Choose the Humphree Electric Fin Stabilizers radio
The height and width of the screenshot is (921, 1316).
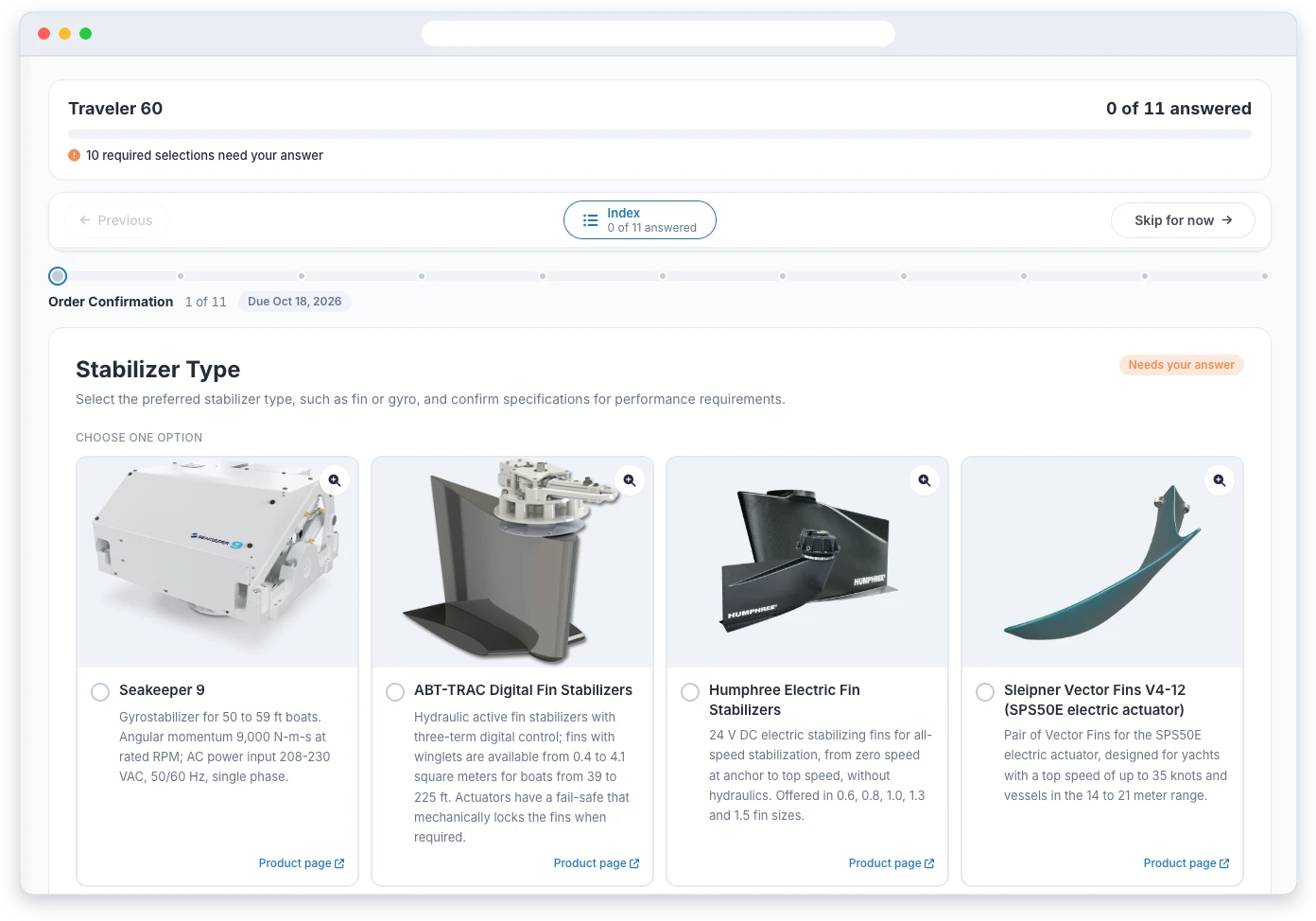[x=690, y=692]
